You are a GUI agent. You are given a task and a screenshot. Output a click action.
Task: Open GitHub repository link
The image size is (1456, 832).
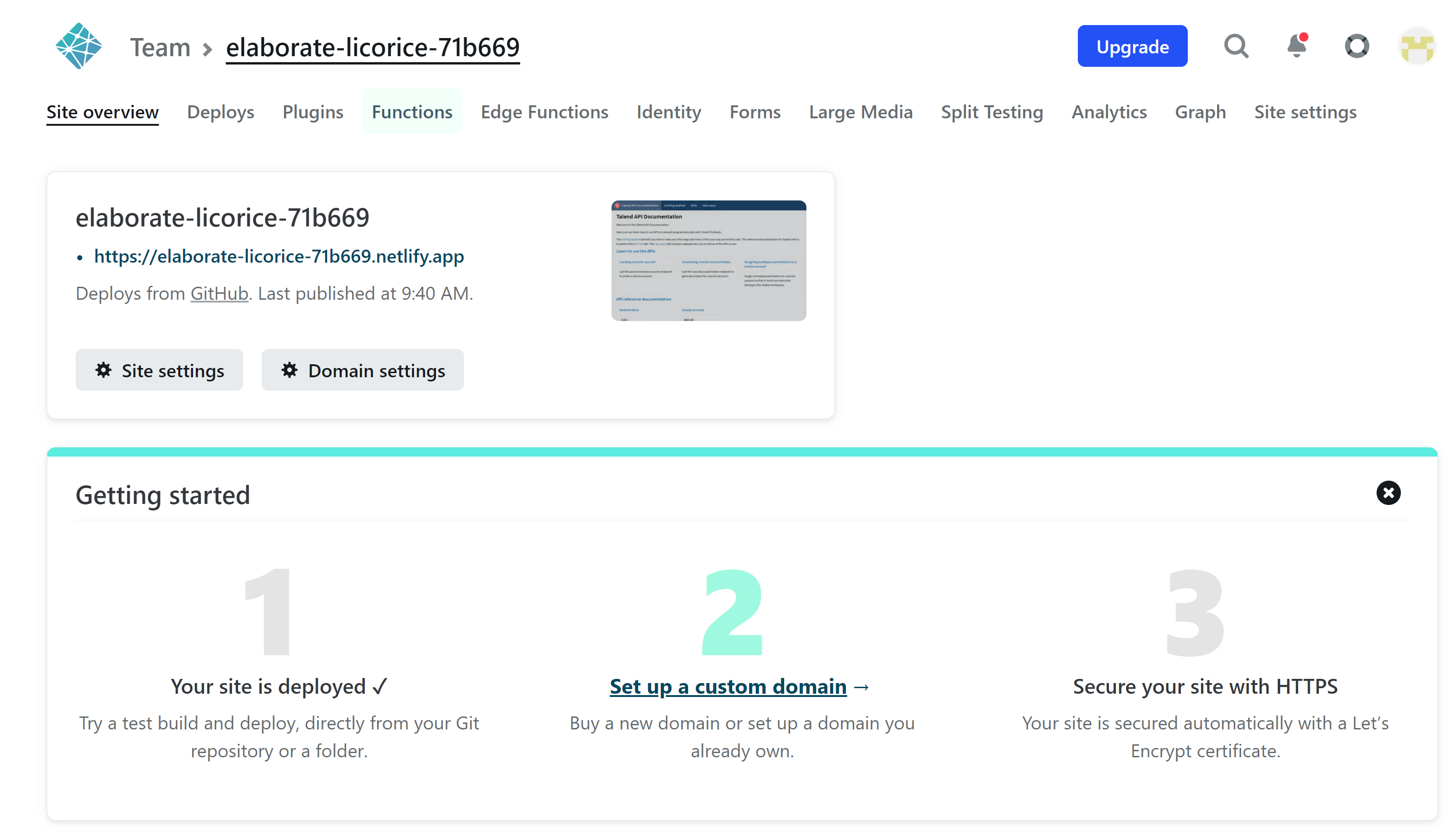tap(218, 293)
